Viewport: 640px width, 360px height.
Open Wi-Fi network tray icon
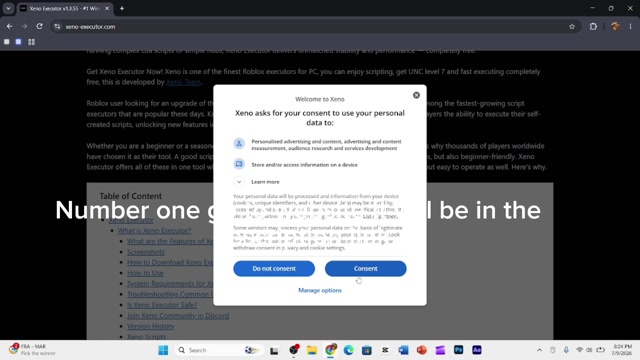tap(579, 350)
